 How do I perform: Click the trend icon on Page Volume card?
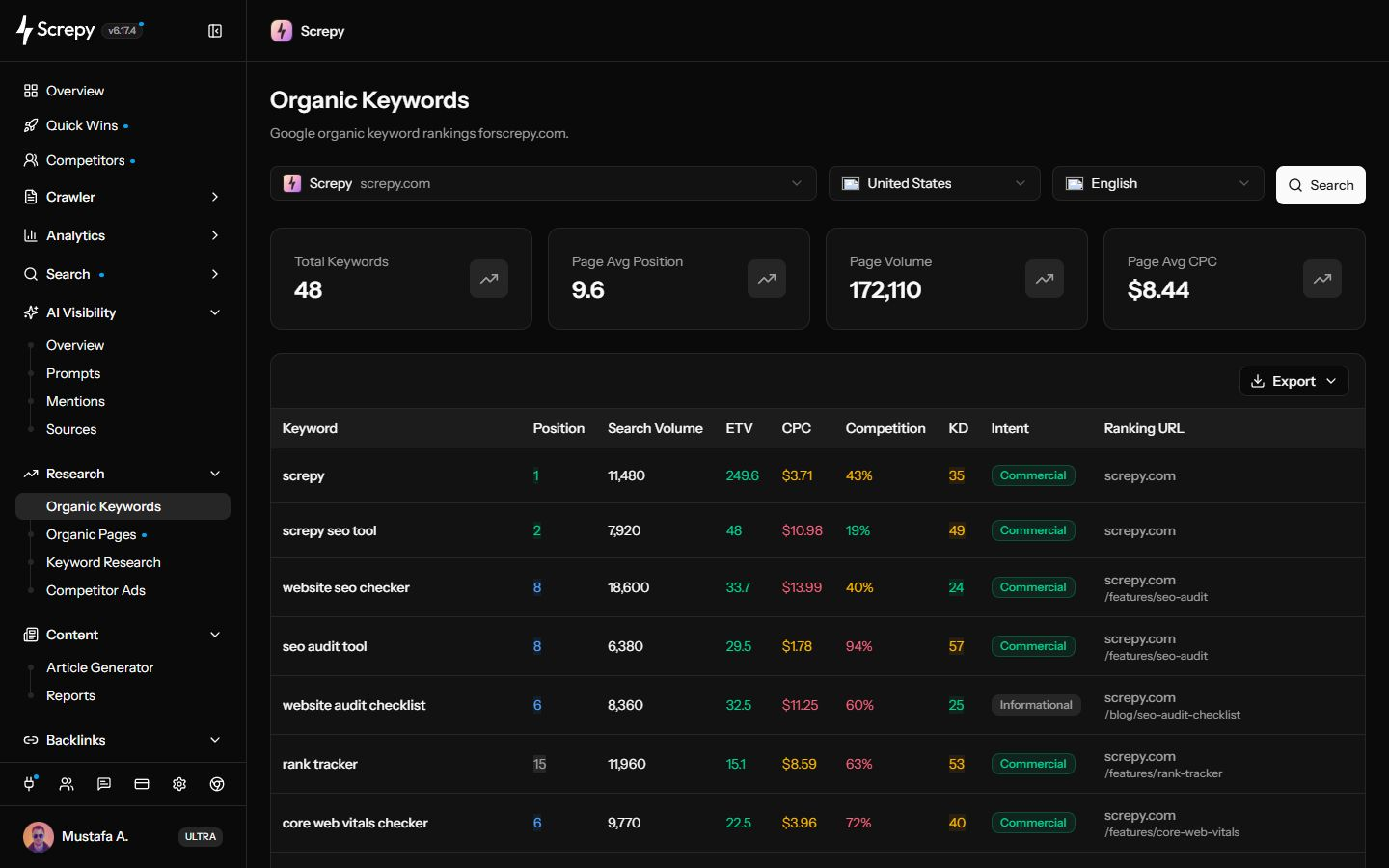(x=1045, y=279)
